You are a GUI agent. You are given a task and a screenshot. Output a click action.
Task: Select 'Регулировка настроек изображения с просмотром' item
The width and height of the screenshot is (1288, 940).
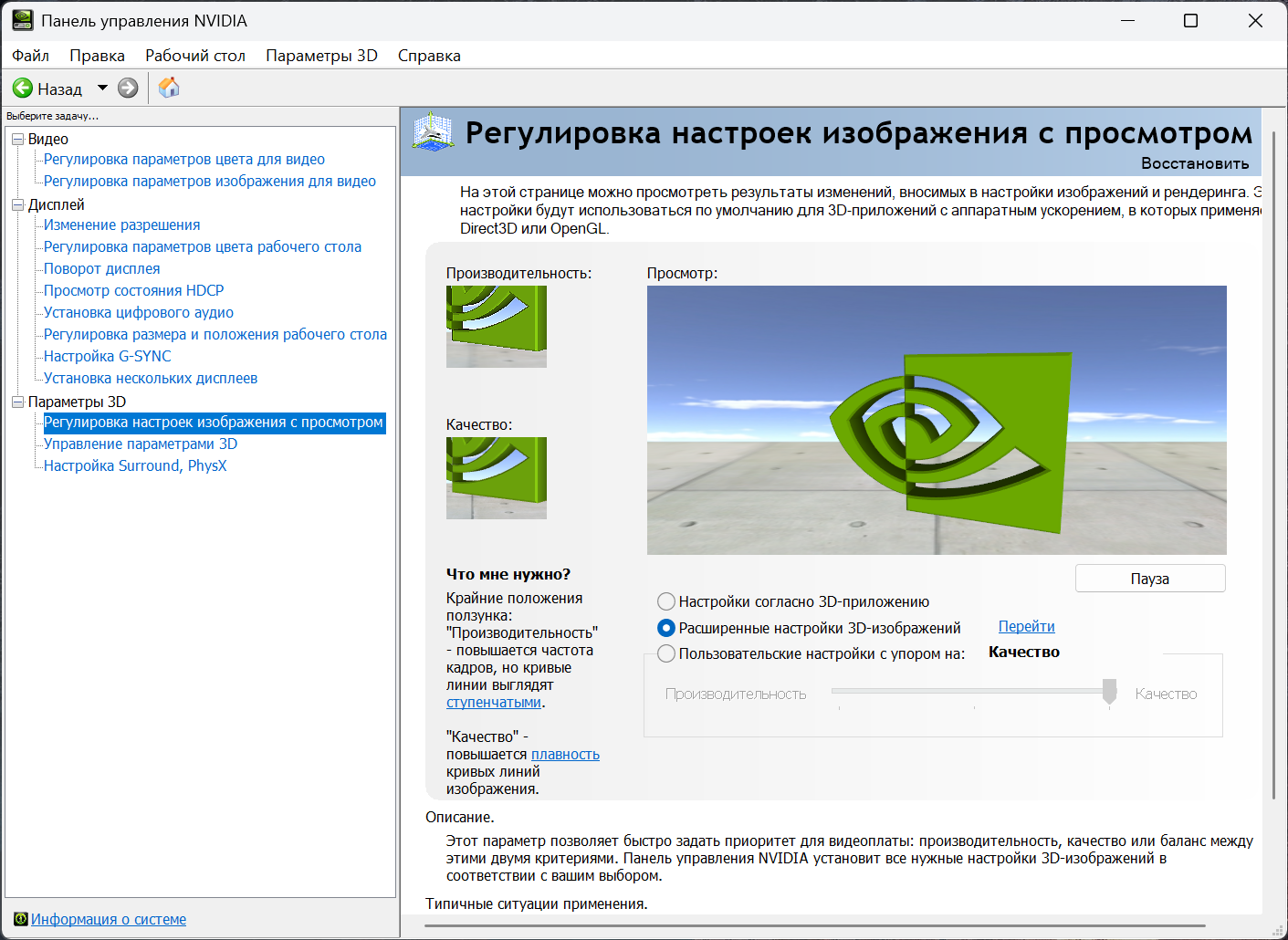coord(214,422)
